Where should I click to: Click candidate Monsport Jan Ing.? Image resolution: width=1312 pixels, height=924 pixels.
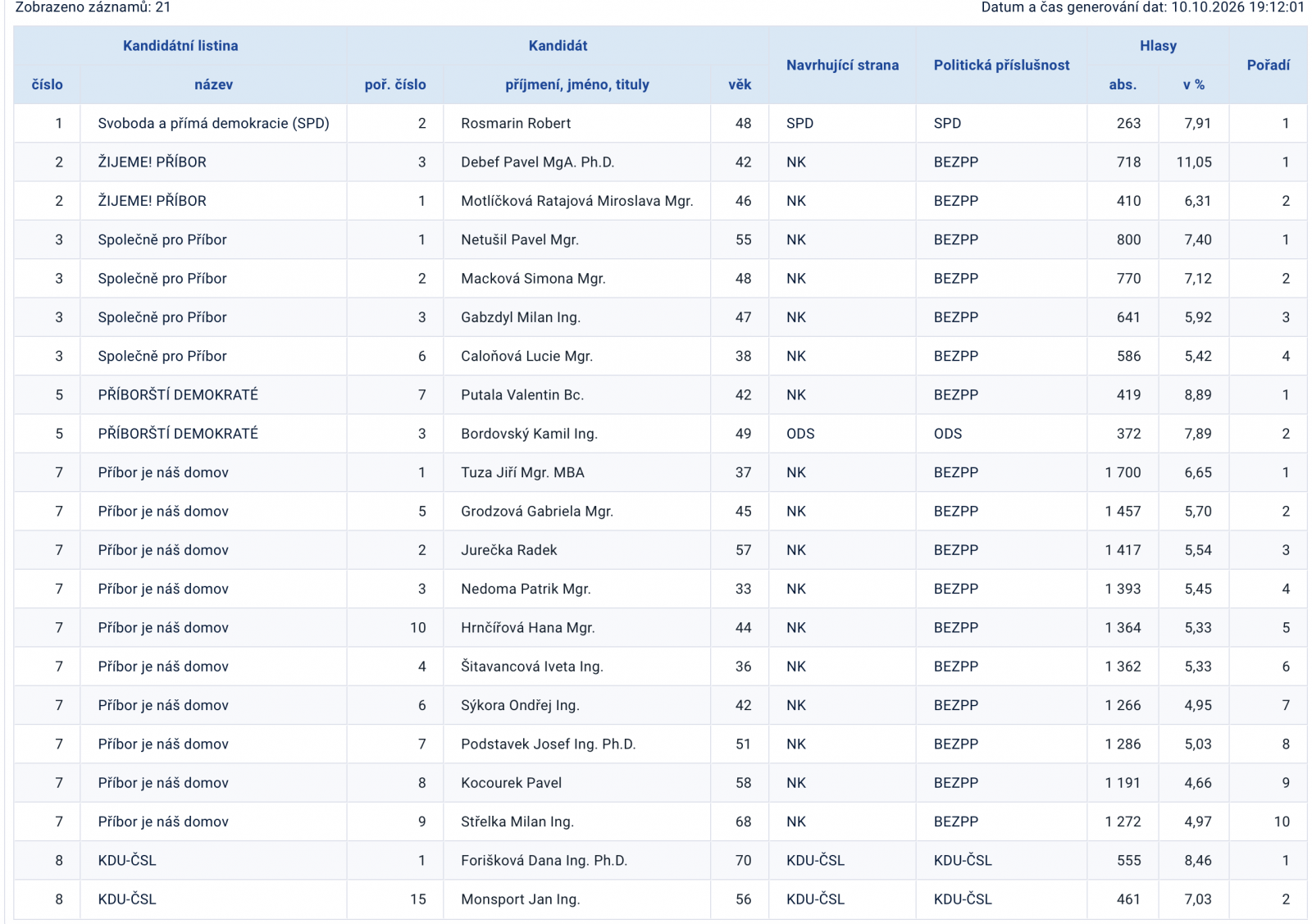pos(520,899)
